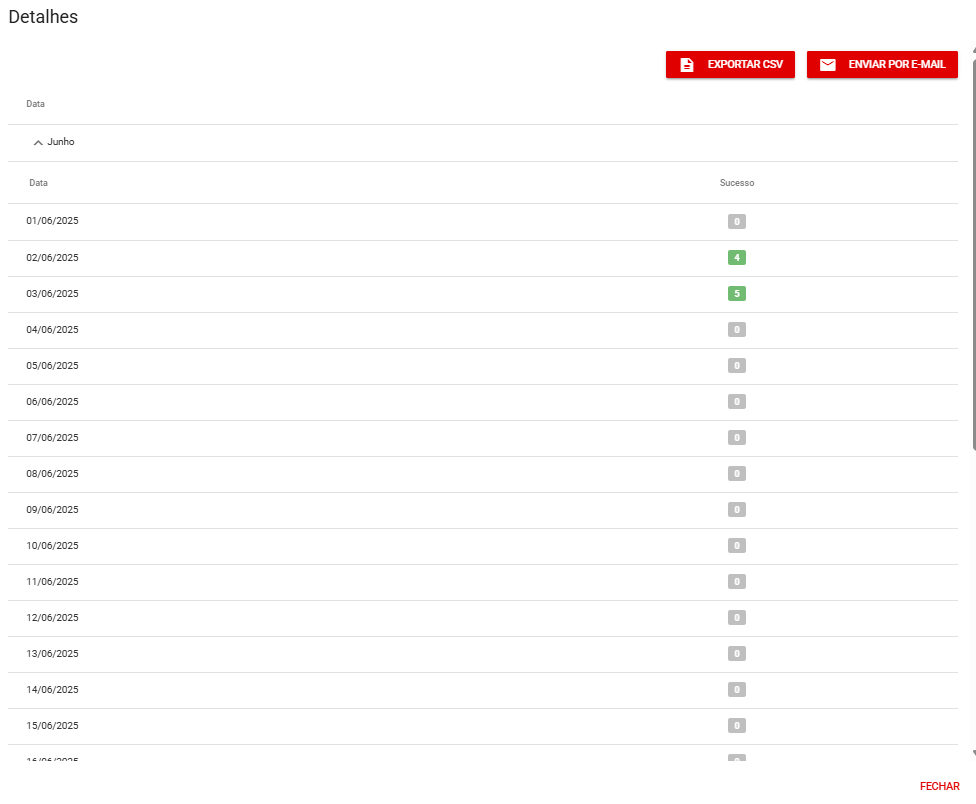Click the document icon on Exportar CSV
Viewport: 976px width, 804px height.
[x=686, y=65]
